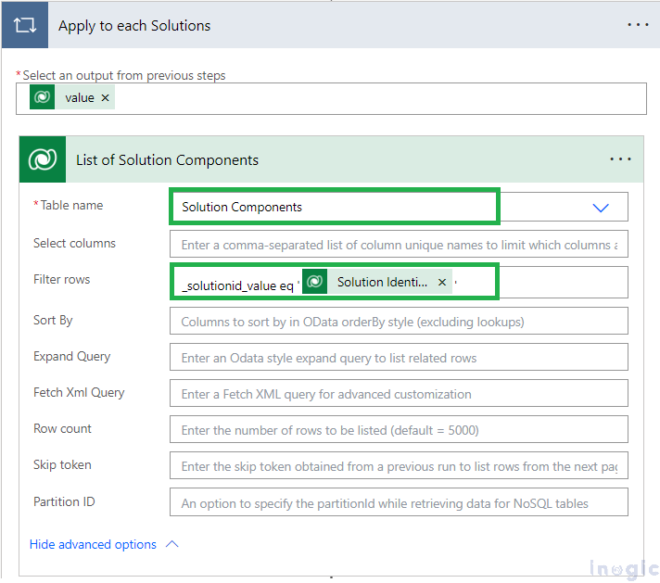This screenshot has width=660, height=583.
Task: Click the Row count input field
Action: [x=399, y=429]
